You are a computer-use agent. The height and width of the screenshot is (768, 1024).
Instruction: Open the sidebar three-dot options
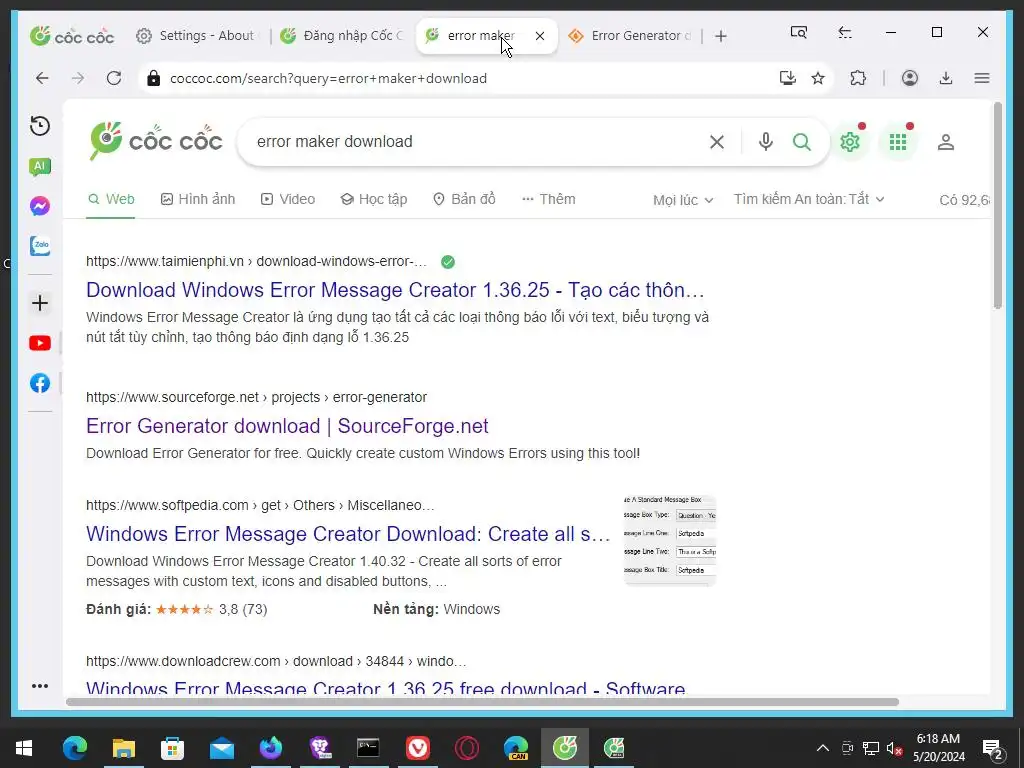pos(40,686)
